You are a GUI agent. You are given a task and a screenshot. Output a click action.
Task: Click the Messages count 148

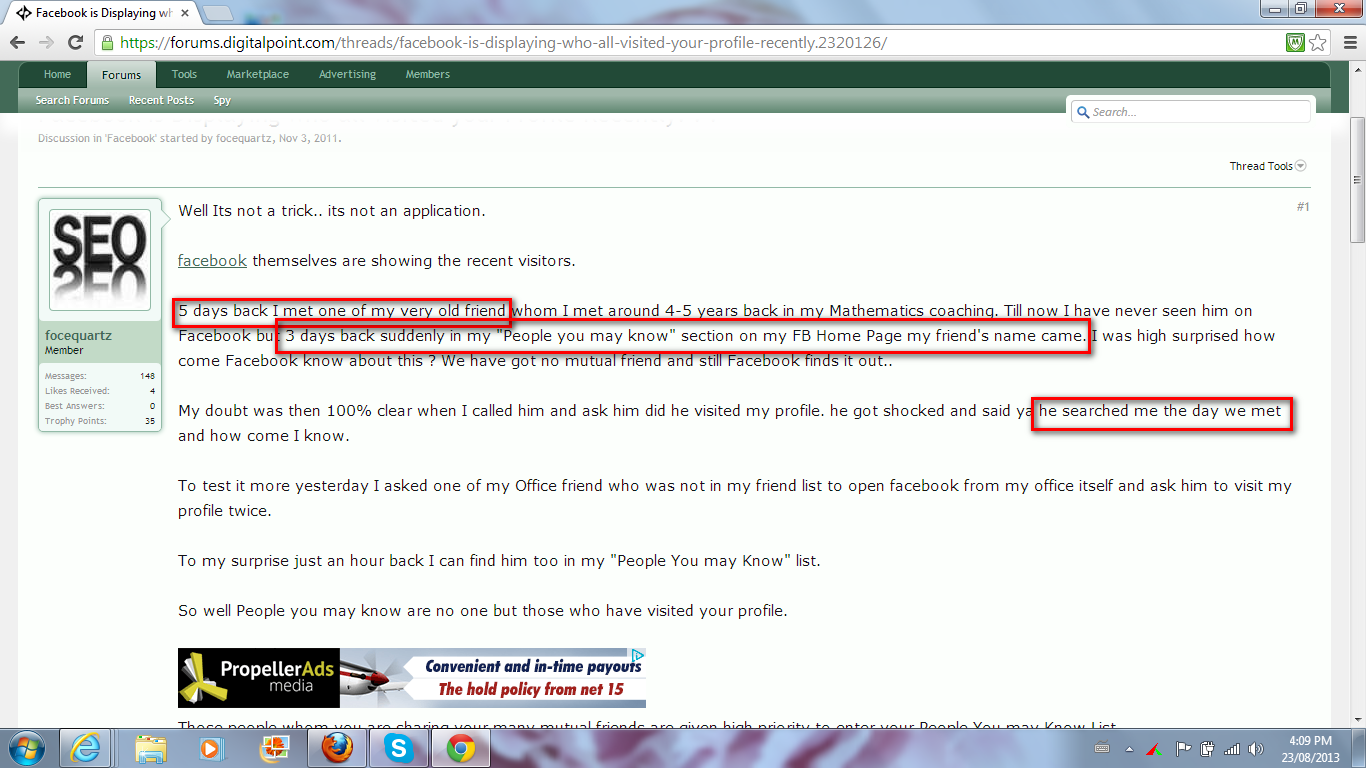(x=147, y=376)
